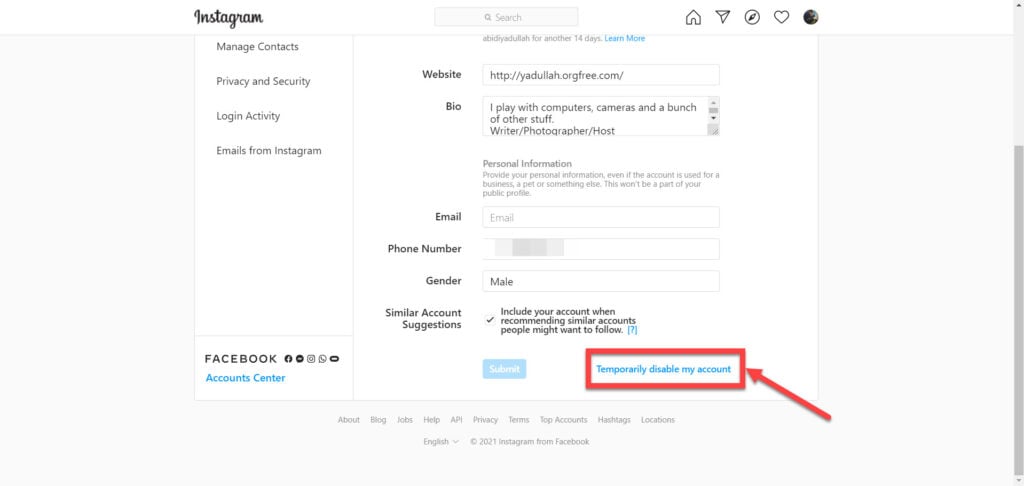
Task: Click the Submit button
Action: [x=504, y=369]
